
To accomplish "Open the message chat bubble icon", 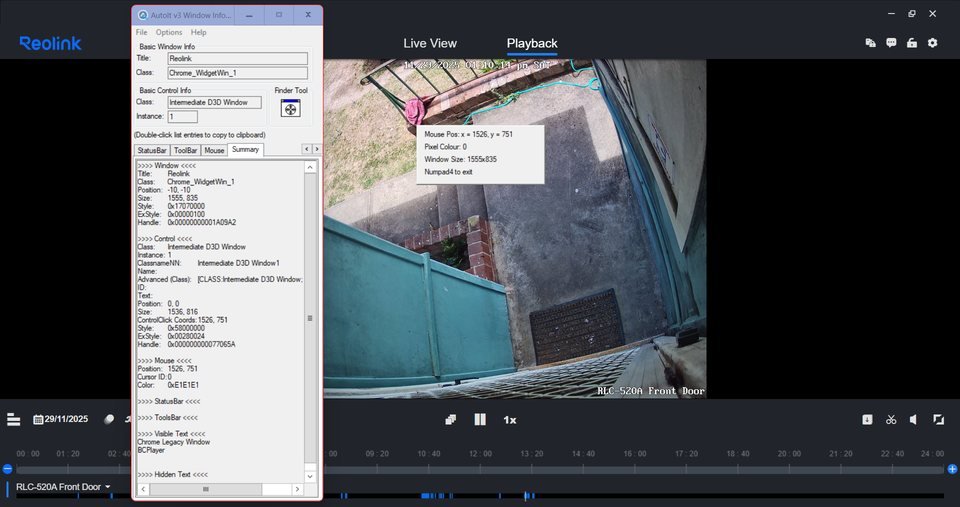I will [891, 43].
